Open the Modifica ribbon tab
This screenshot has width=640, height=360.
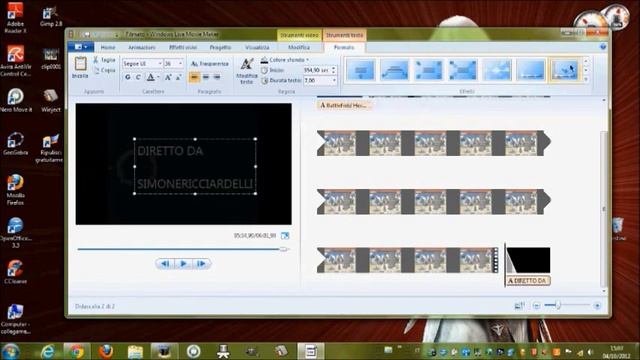click(299, 47)
